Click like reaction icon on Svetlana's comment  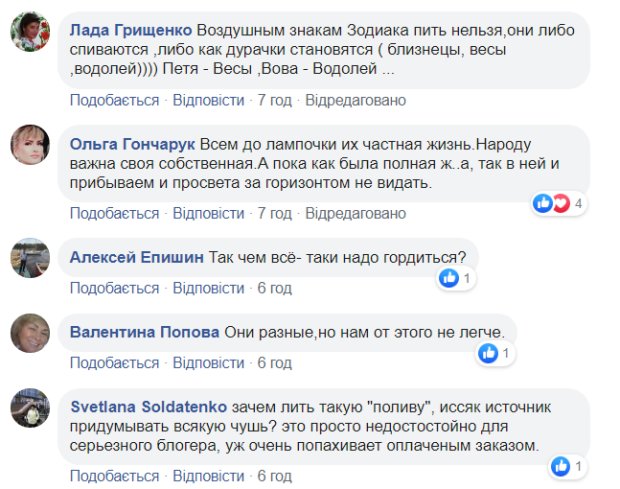(561, 466)
